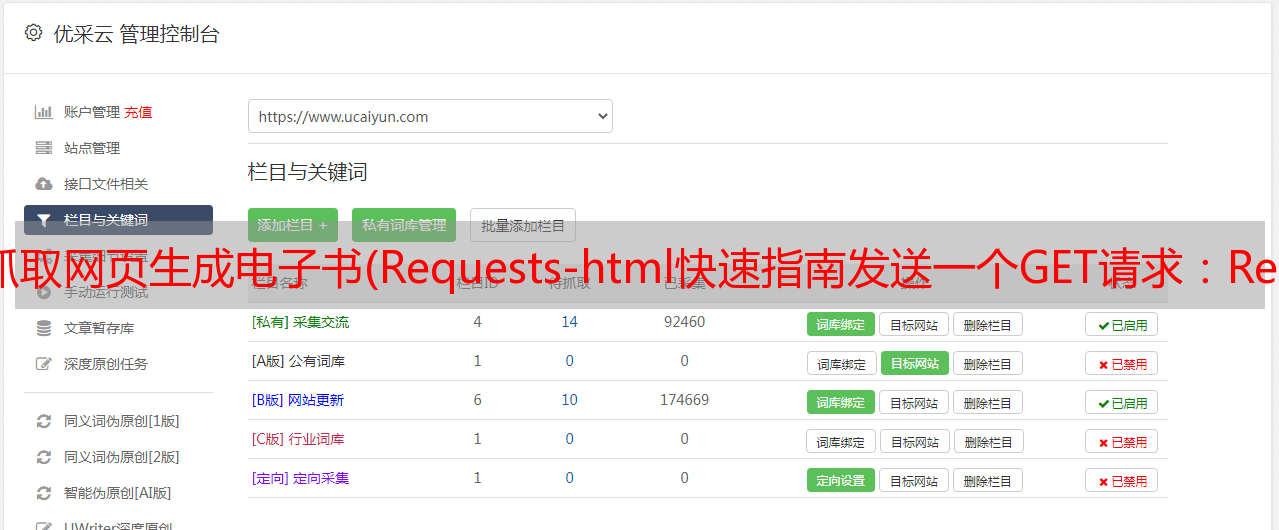Click 词库绑定 for 公有词库 row
The height and width of the screenshot is (530, 1279).
(x=841, y=363)
